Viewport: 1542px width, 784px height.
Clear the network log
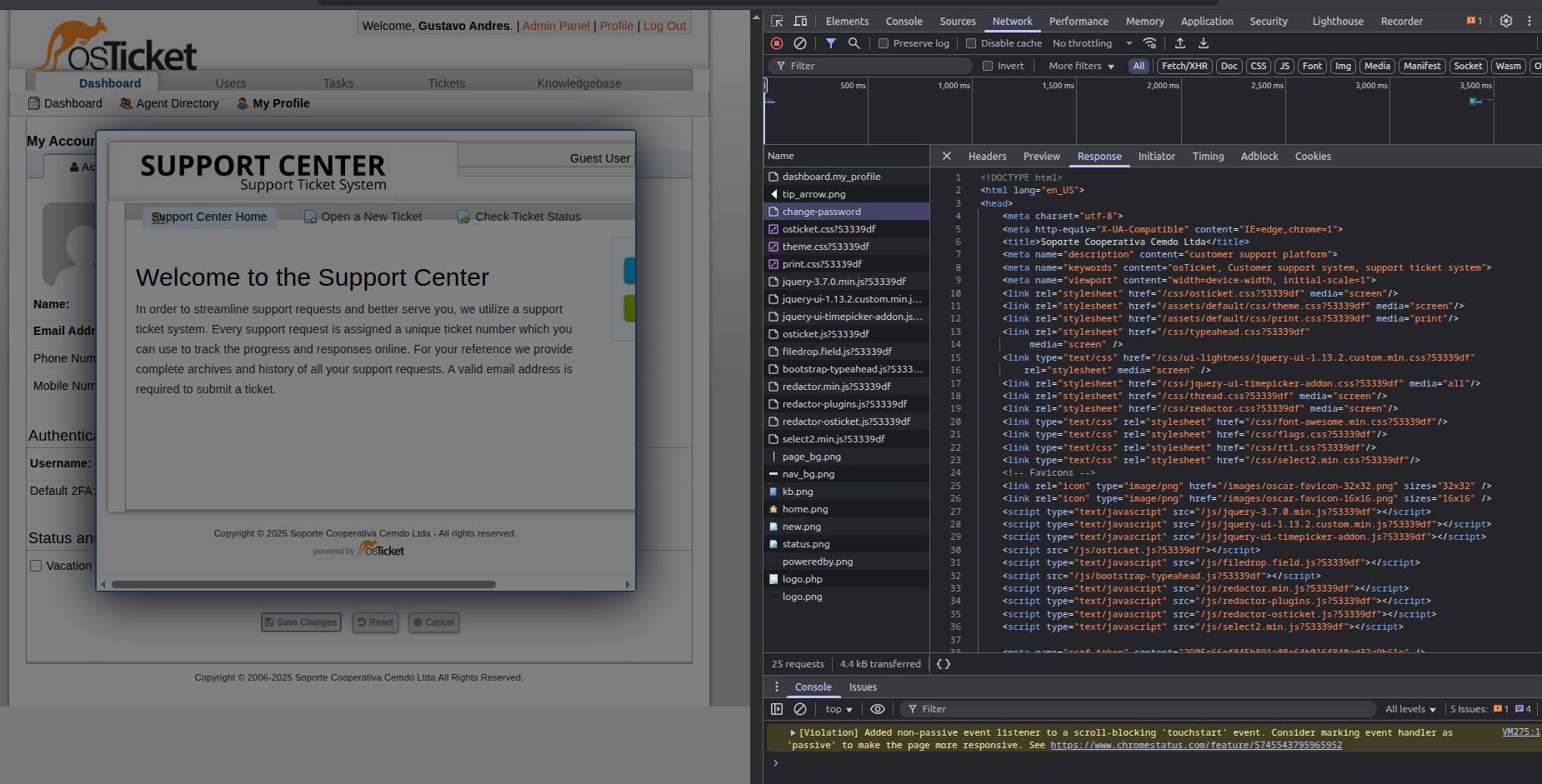(x=800, y=43)
